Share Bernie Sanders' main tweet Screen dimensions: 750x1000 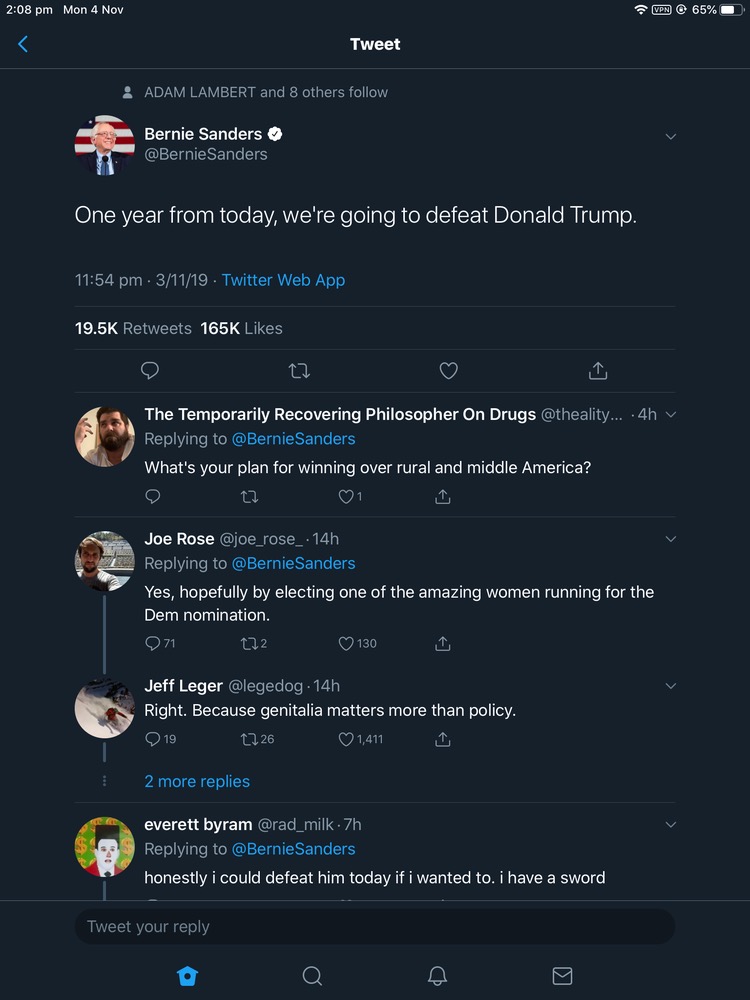pos(598,371)
